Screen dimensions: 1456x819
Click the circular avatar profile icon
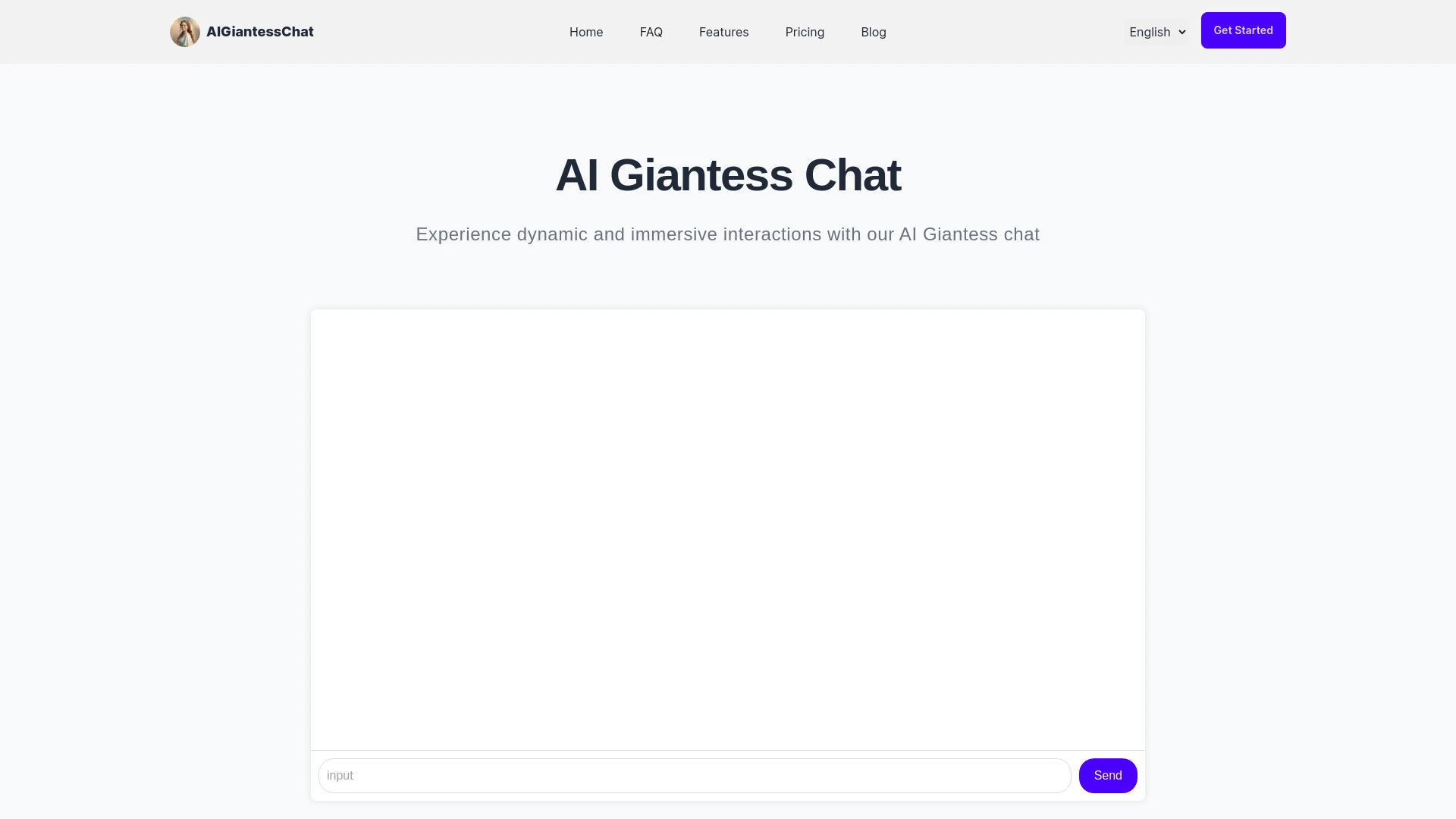coord(185,32)
